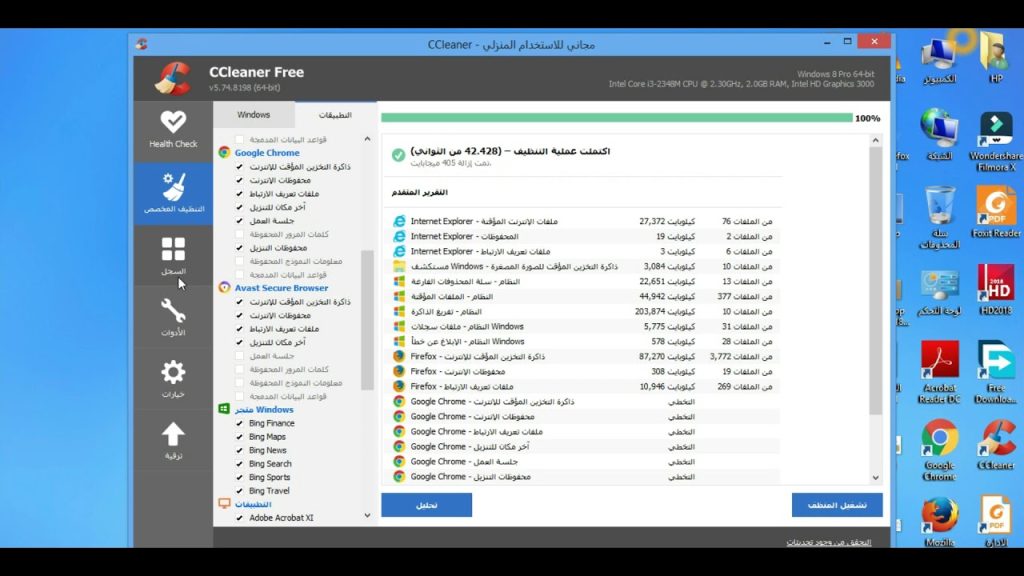Click the CCleaner logo in header
1024x576 pixels.
pyautogui.click(x=173, y=78)
